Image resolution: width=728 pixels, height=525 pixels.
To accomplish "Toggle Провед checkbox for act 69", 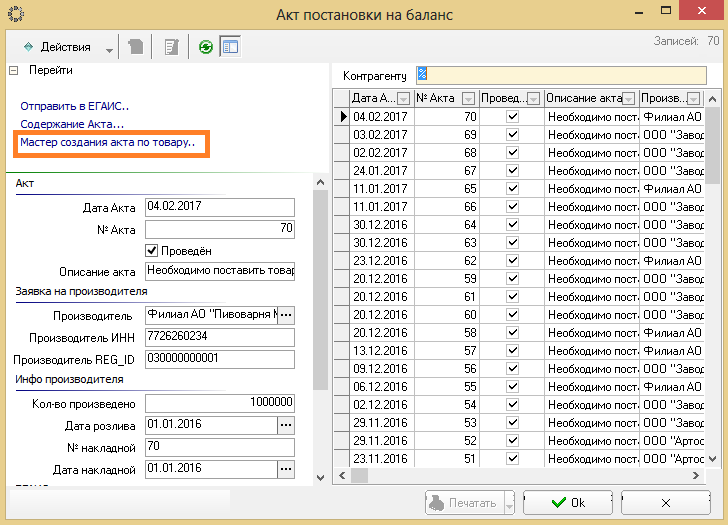I will (512, 135).
